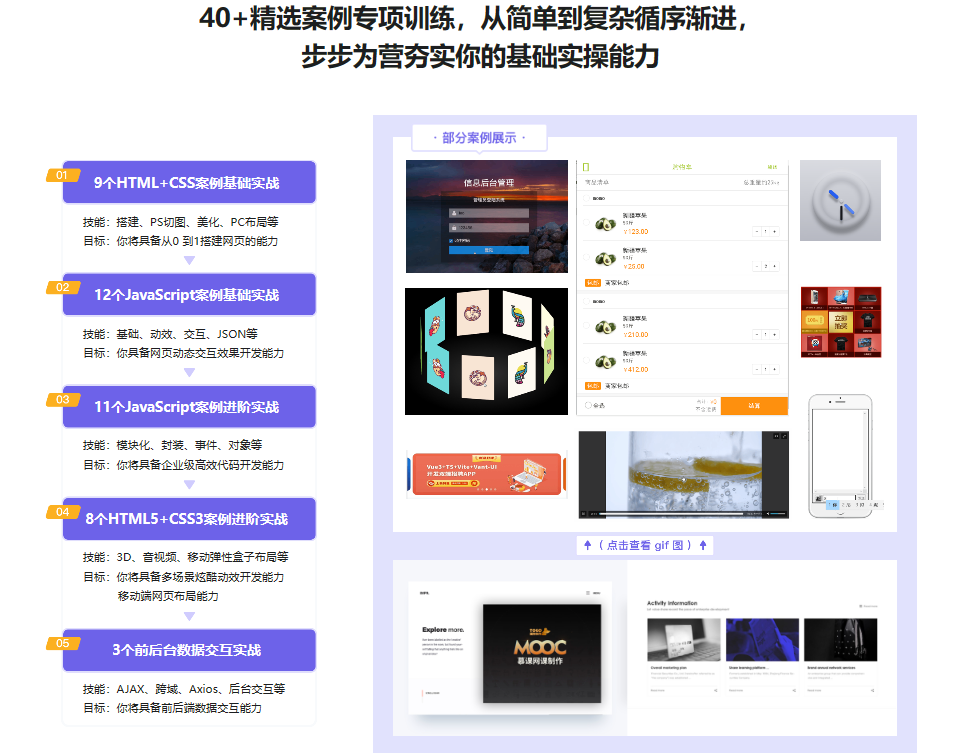
Task: Click the down arrow below JavaScript advanced section
Action: (189, 485)
